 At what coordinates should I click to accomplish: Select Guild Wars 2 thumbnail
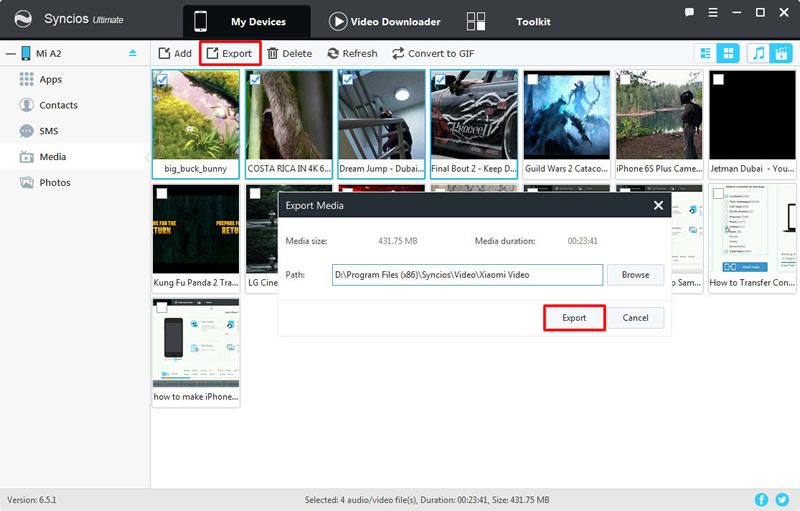click(567, 115)
